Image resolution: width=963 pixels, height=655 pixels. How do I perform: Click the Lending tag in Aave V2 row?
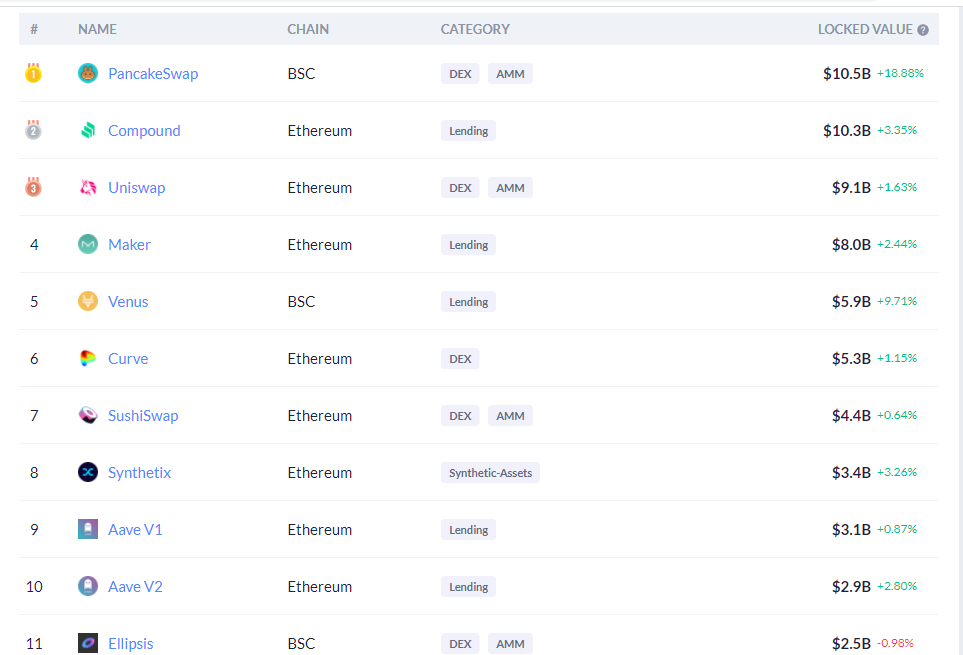[469, 587]
